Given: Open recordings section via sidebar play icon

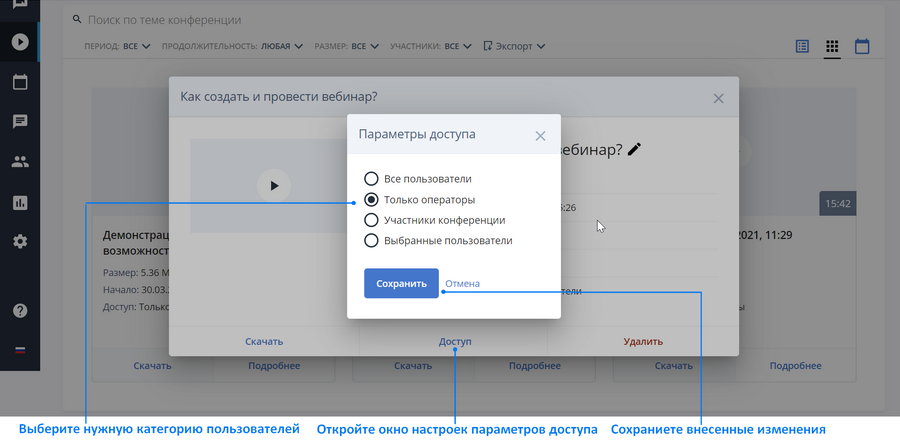Looking at the screenshot, I should (x=20, y=42).
